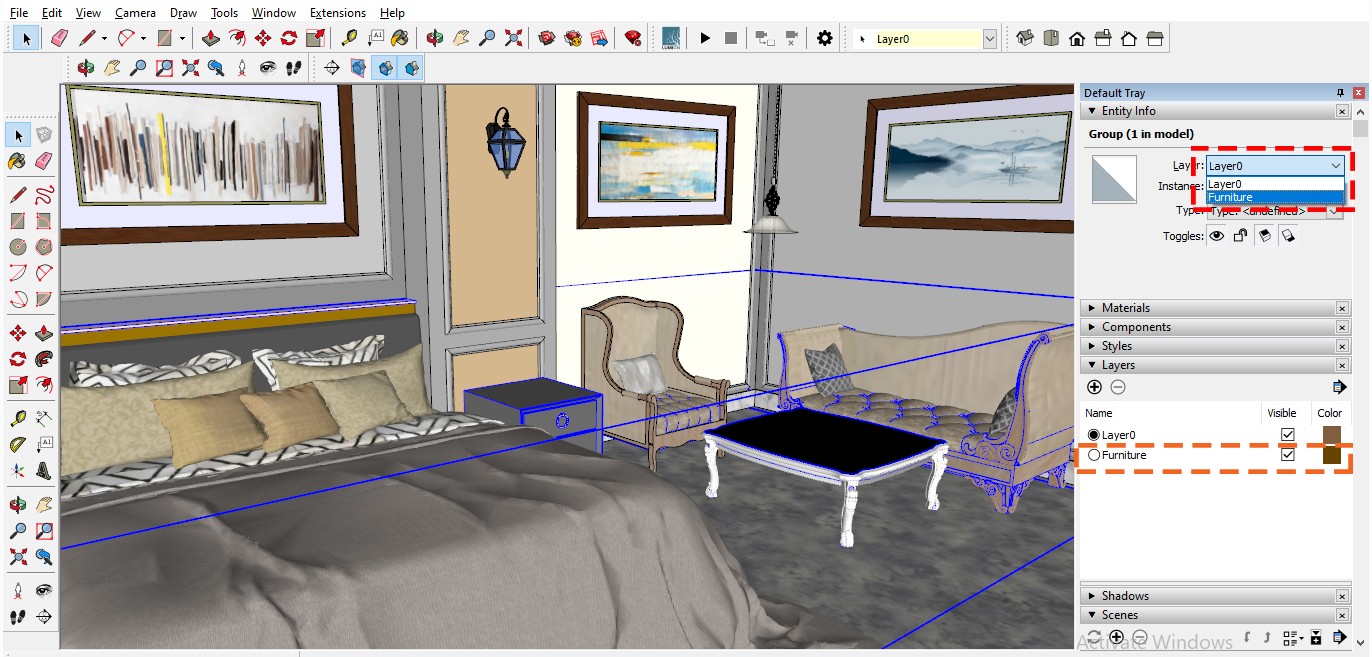This screenshot has width=1372, height=657.
Task: Expand the Materials panel
Action: coord(1126,308)
